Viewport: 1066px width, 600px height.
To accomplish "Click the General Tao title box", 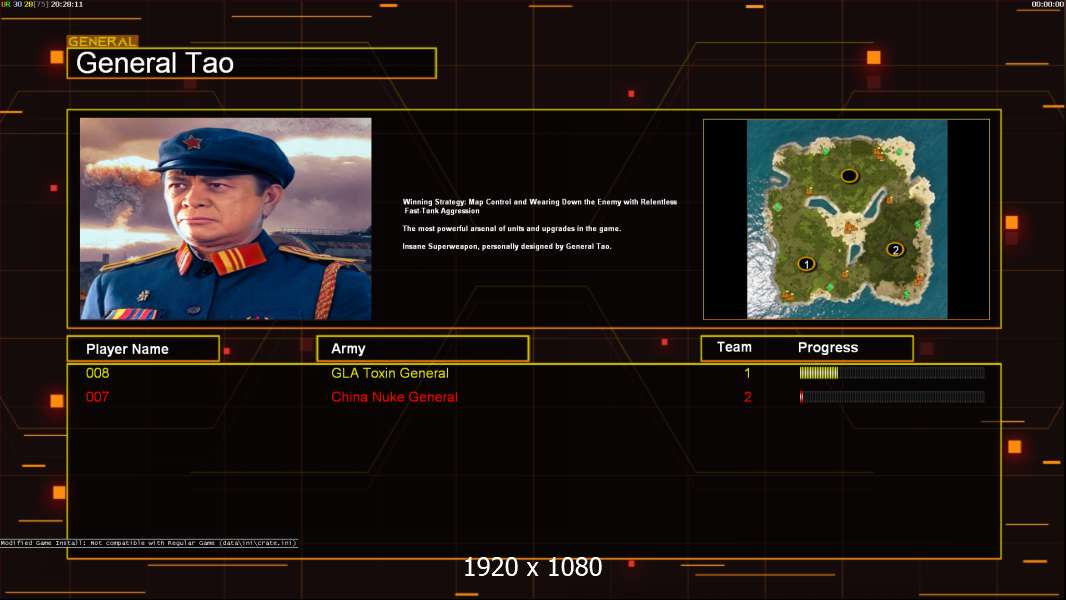I will click(x=252, y=63).
